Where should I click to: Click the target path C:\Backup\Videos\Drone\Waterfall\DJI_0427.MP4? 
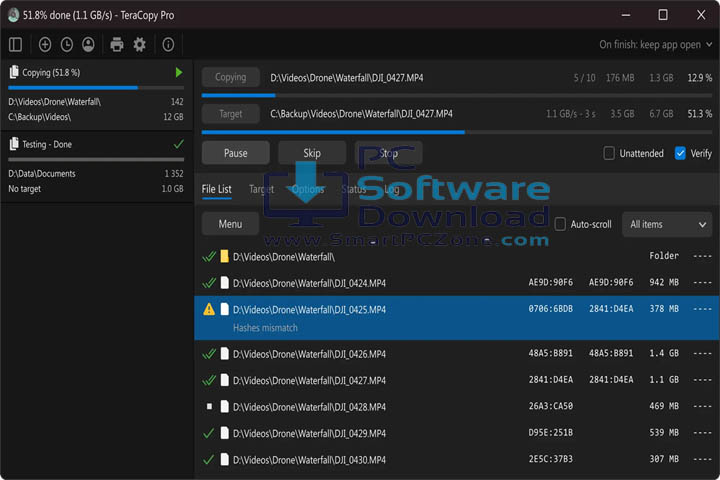pyautogui.click(x=361, y=113)
